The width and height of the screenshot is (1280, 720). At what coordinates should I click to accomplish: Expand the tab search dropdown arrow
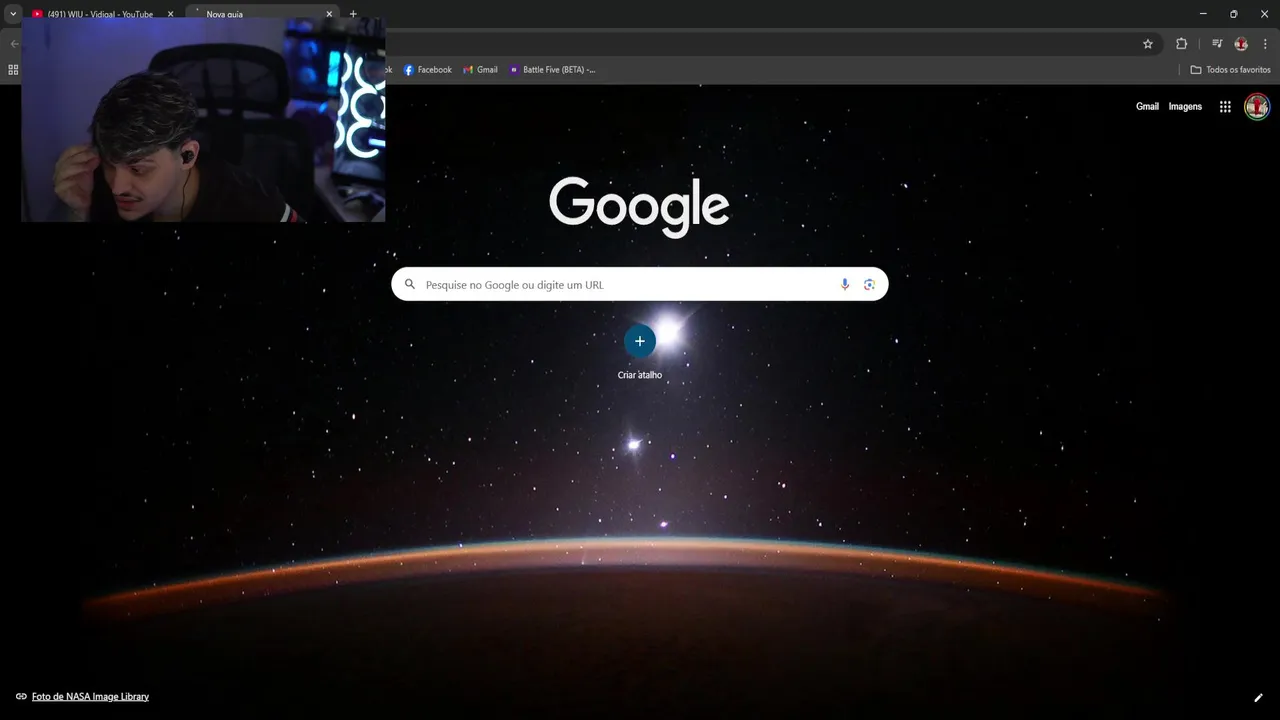click(13, 14)
